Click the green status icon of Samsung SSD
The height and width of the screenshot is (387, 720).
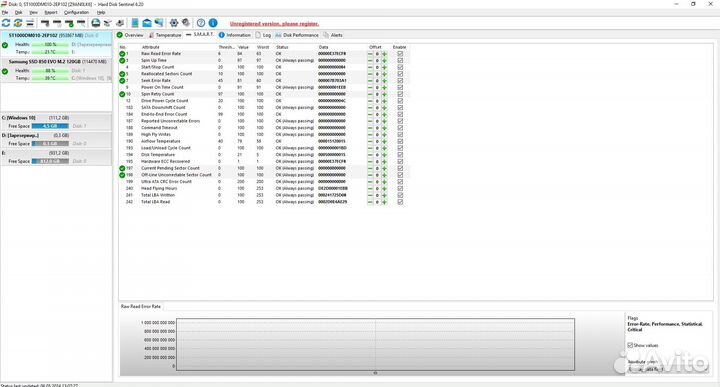pos(5,71)
